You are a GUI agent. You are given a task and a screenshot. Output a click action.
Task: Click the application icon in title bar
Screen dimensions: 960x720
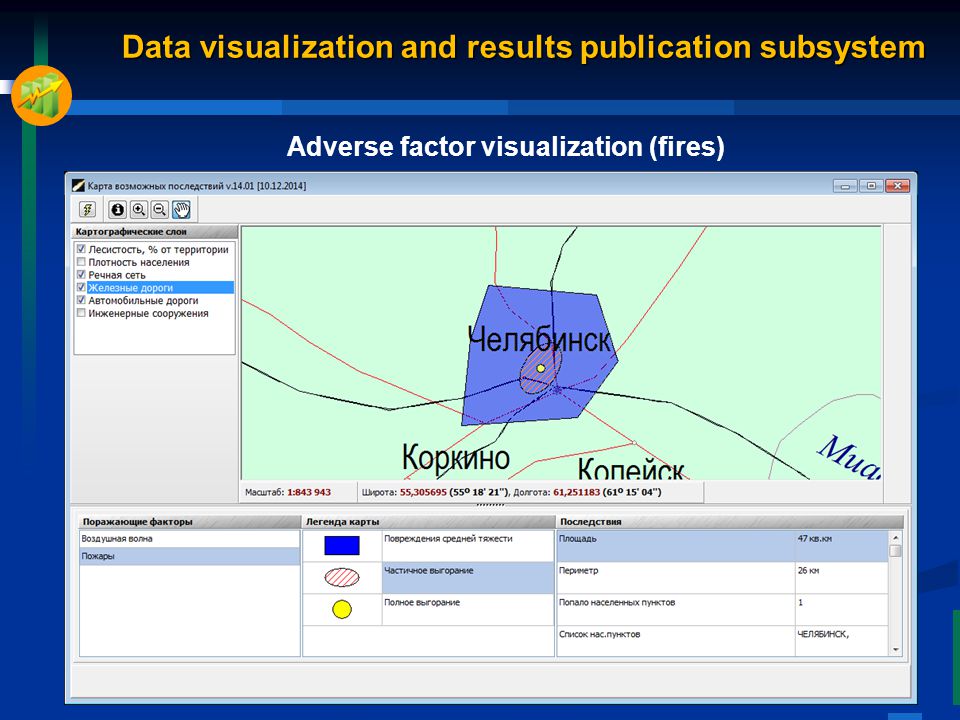coord(78,186)
